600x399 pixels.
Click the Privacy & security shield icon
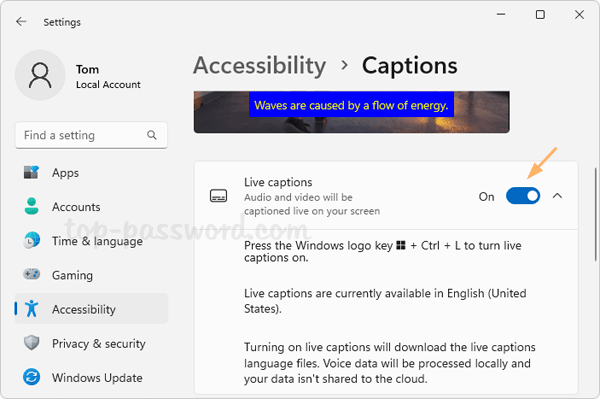tap(31, 343)
